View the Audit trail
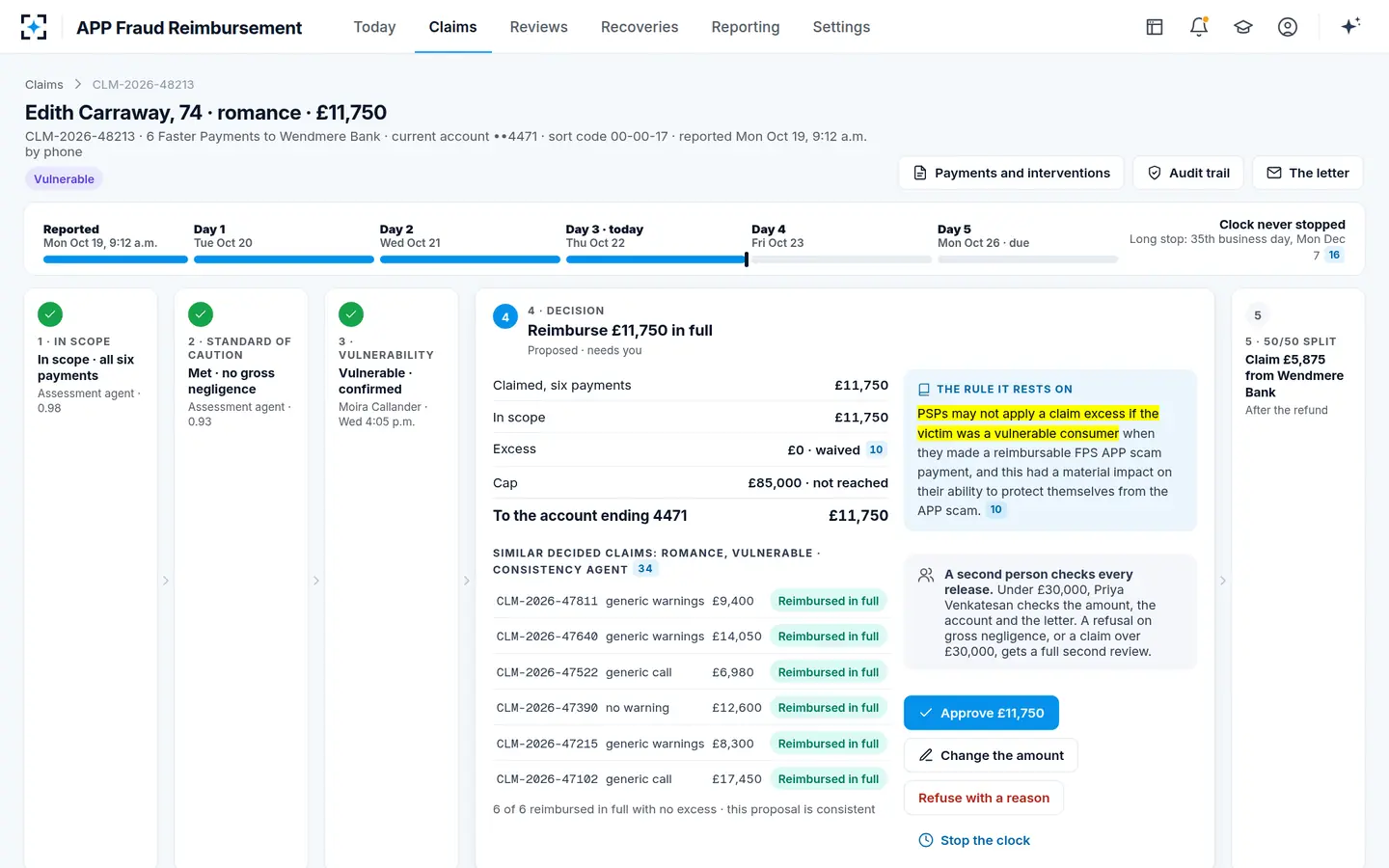This screenshot has height=868, width=1389. (1188, 173)
